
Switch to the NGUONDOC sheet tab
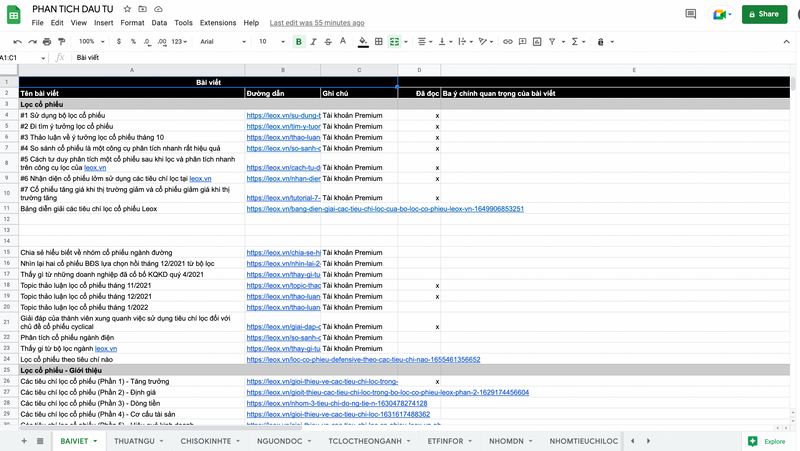tap(280, 441)
